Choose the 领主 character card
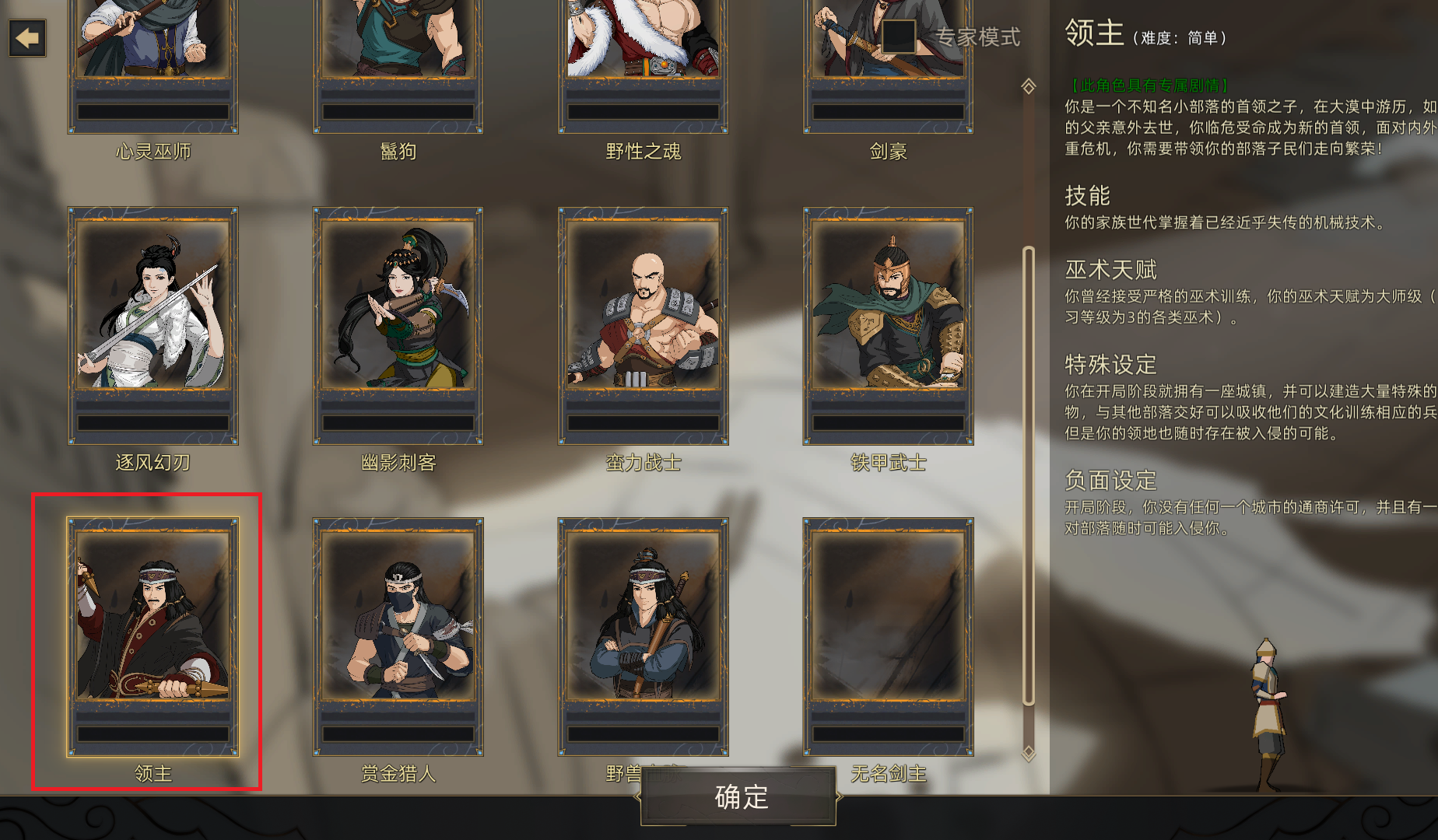 coord(153,637)
